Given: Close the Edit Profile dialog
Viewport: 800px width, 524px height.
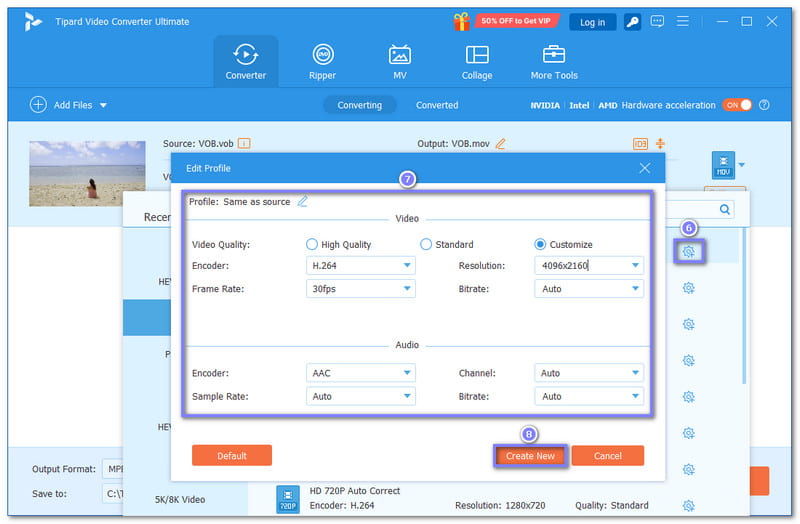Looking at the screenshot, I should point(644,168).
